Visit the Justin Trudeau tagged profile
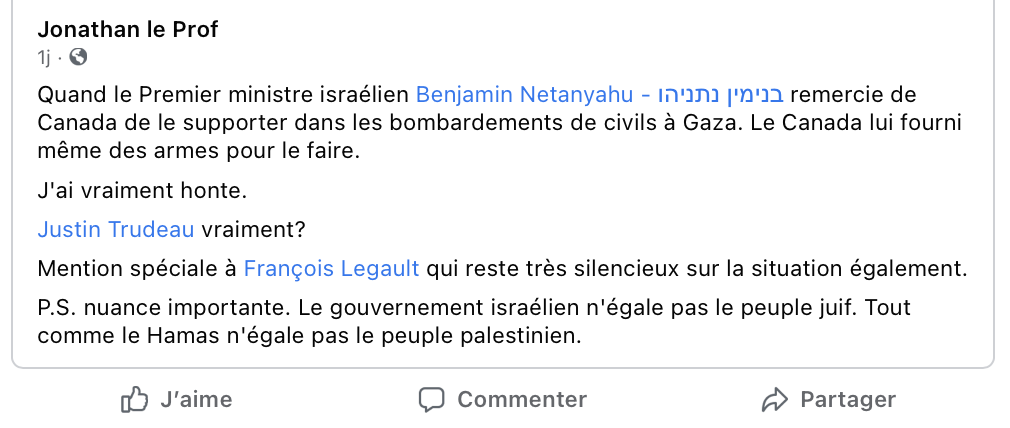1010x428 pixels. click(x=115, y=230)
